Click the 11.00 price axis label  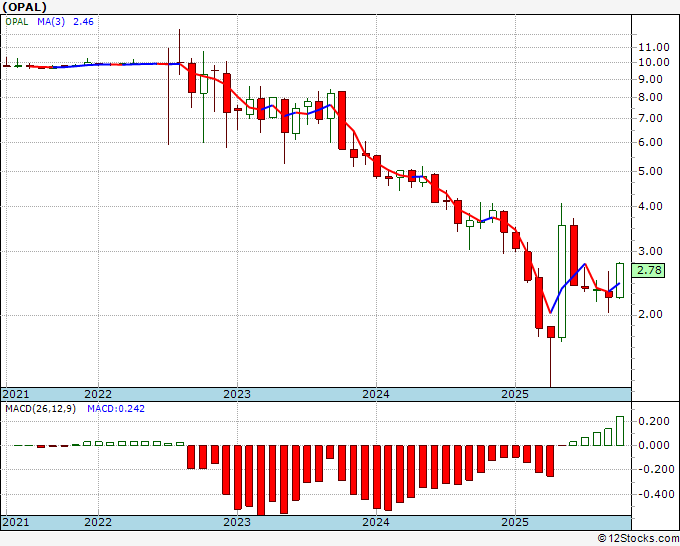coord(654,47)
